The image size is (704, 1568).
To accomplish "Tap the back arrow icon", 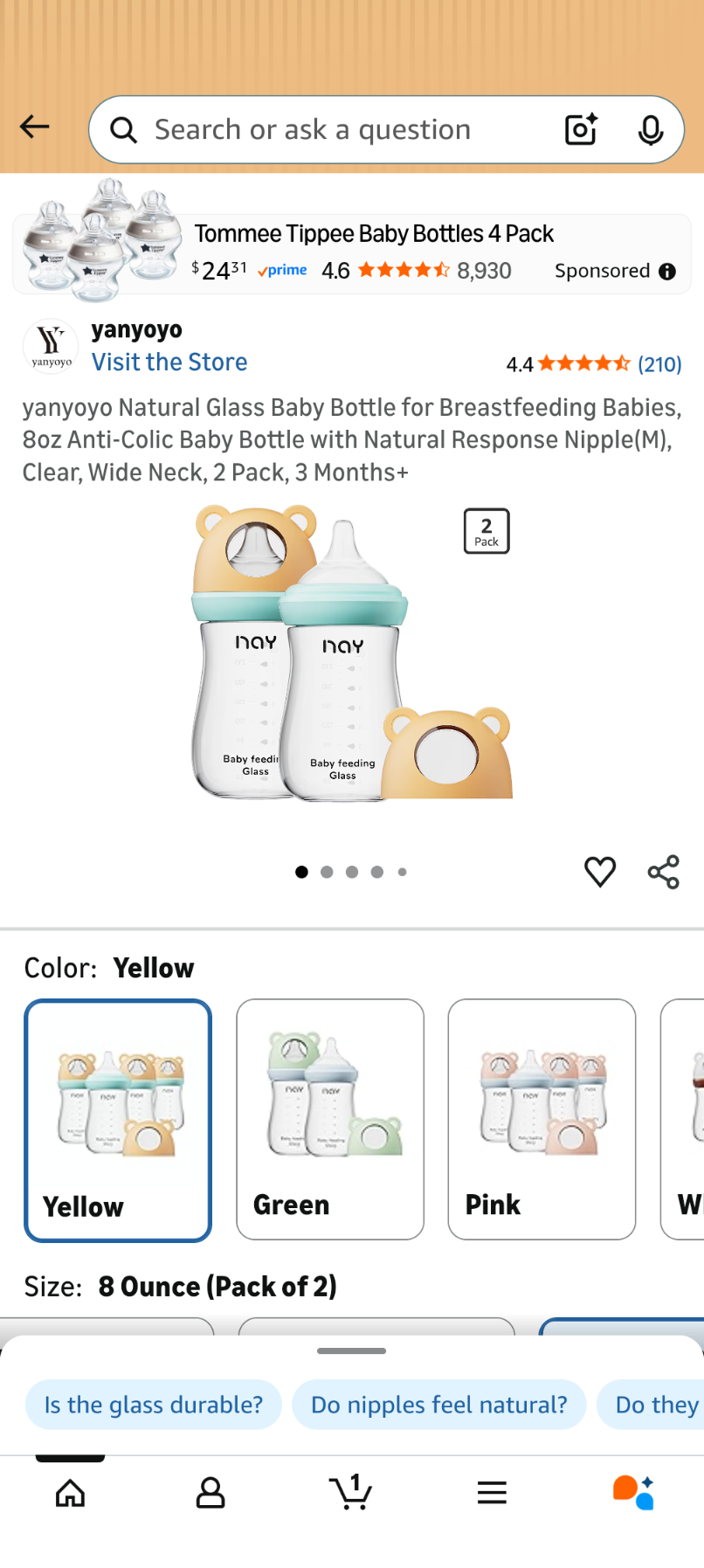I will click(35, 128).
